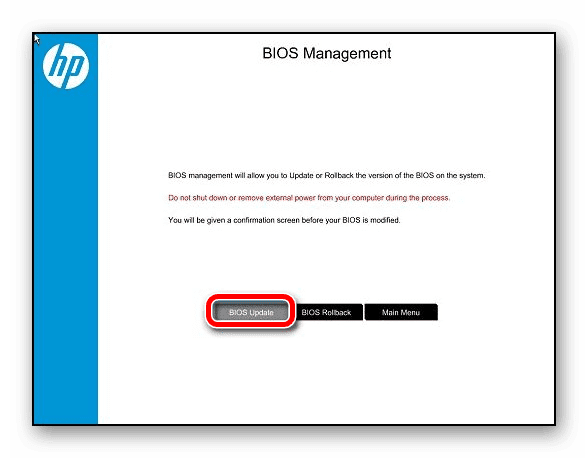Click "external power" in the red warning
588x458 pixels.
tap(291, 198)
